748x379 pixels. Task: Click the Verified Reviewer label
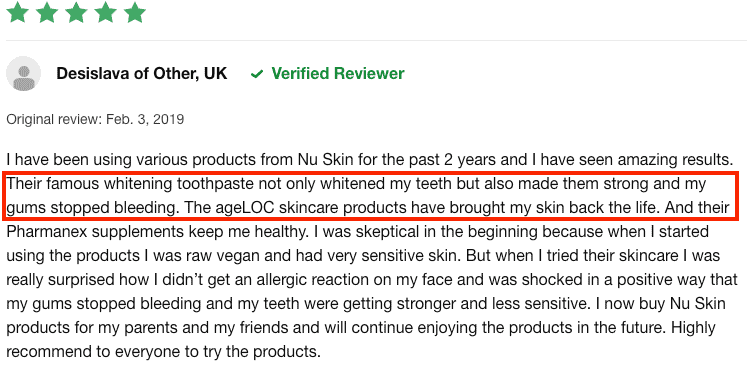pyautogui.click(x=338, y=74)
